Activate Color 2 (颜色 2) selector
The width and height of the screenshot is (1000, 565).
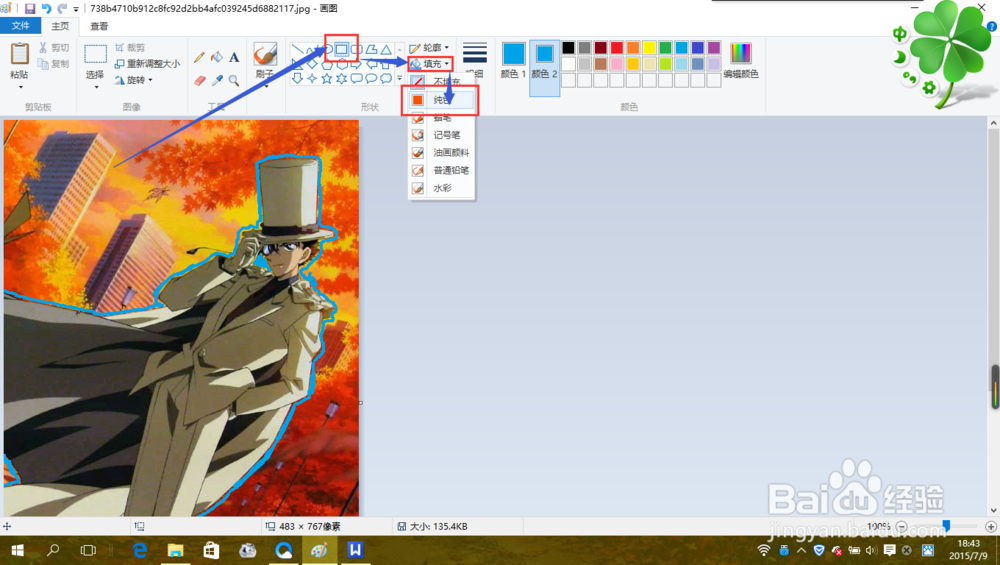coord(545,68)
